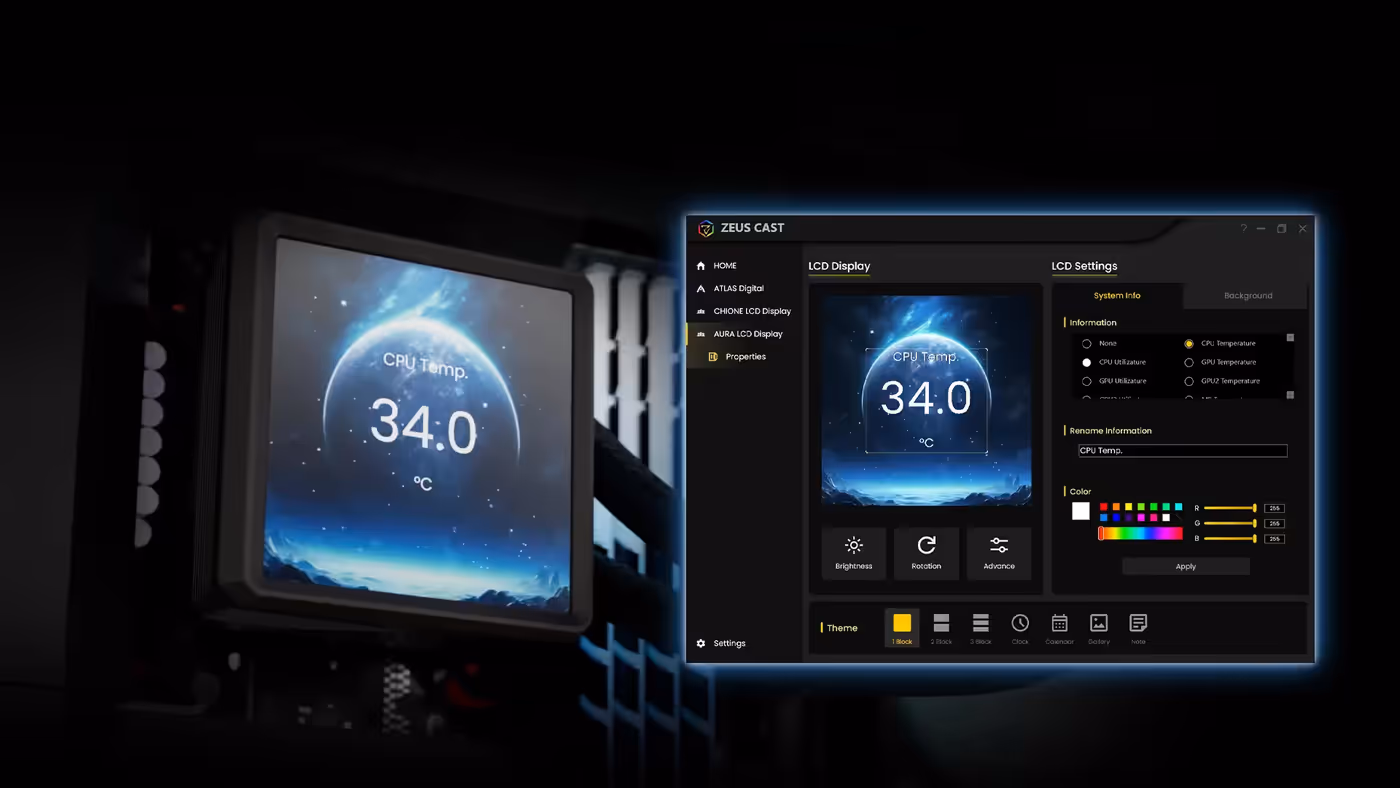1400x788 pixels.
Task: Adjust the G color slider
Action: pos(1231,523)
